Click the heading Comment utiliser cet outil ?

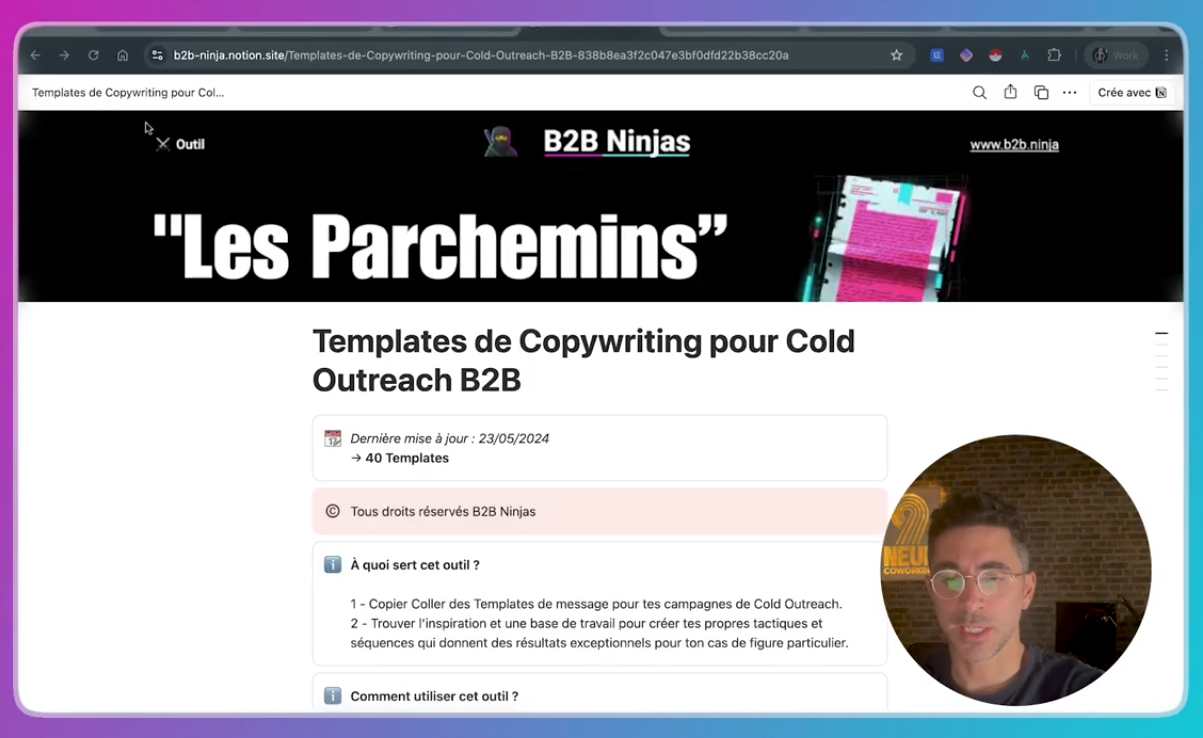(x=434, y=696)
